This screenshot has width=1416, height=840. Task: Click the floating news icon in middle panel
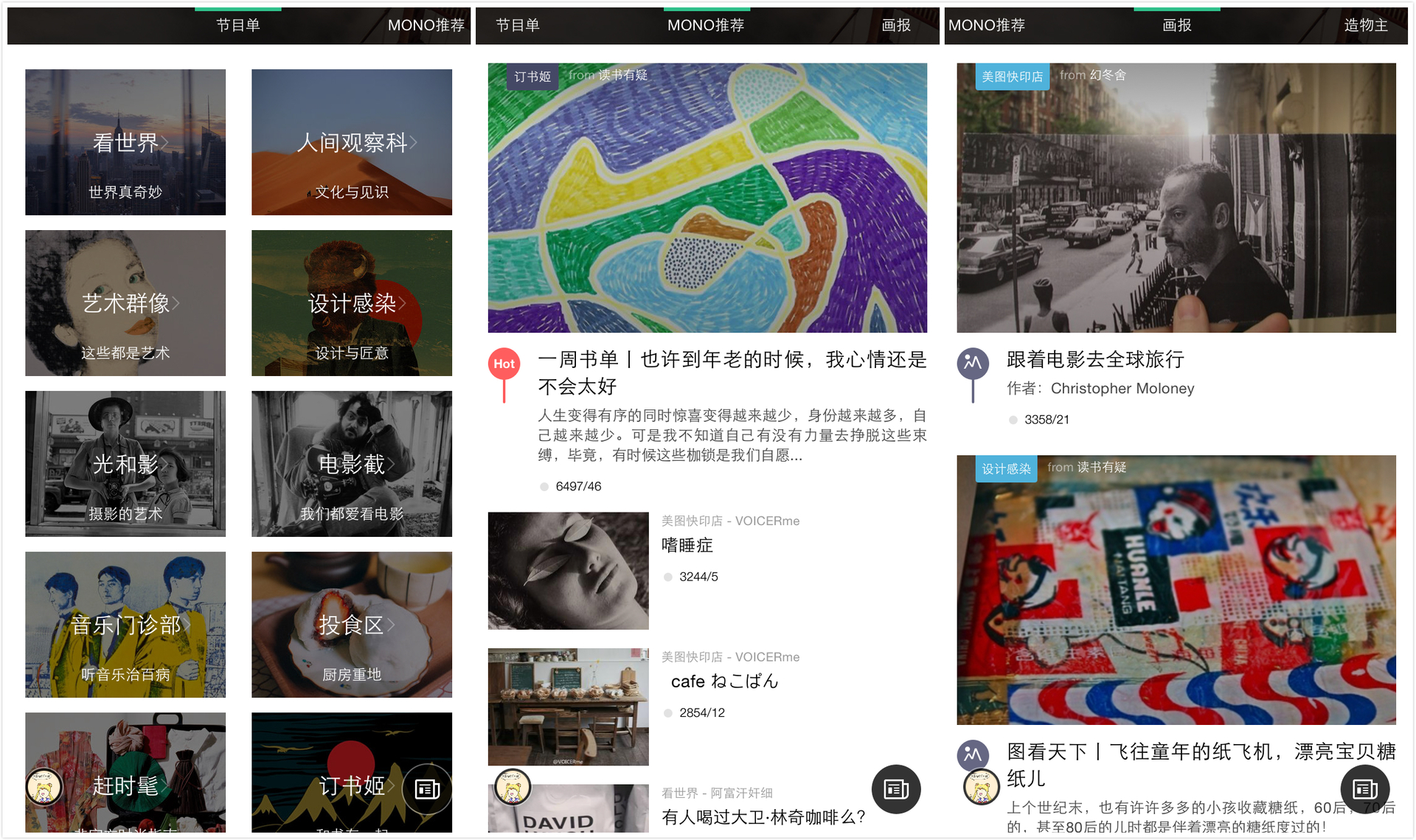(896, 789)
